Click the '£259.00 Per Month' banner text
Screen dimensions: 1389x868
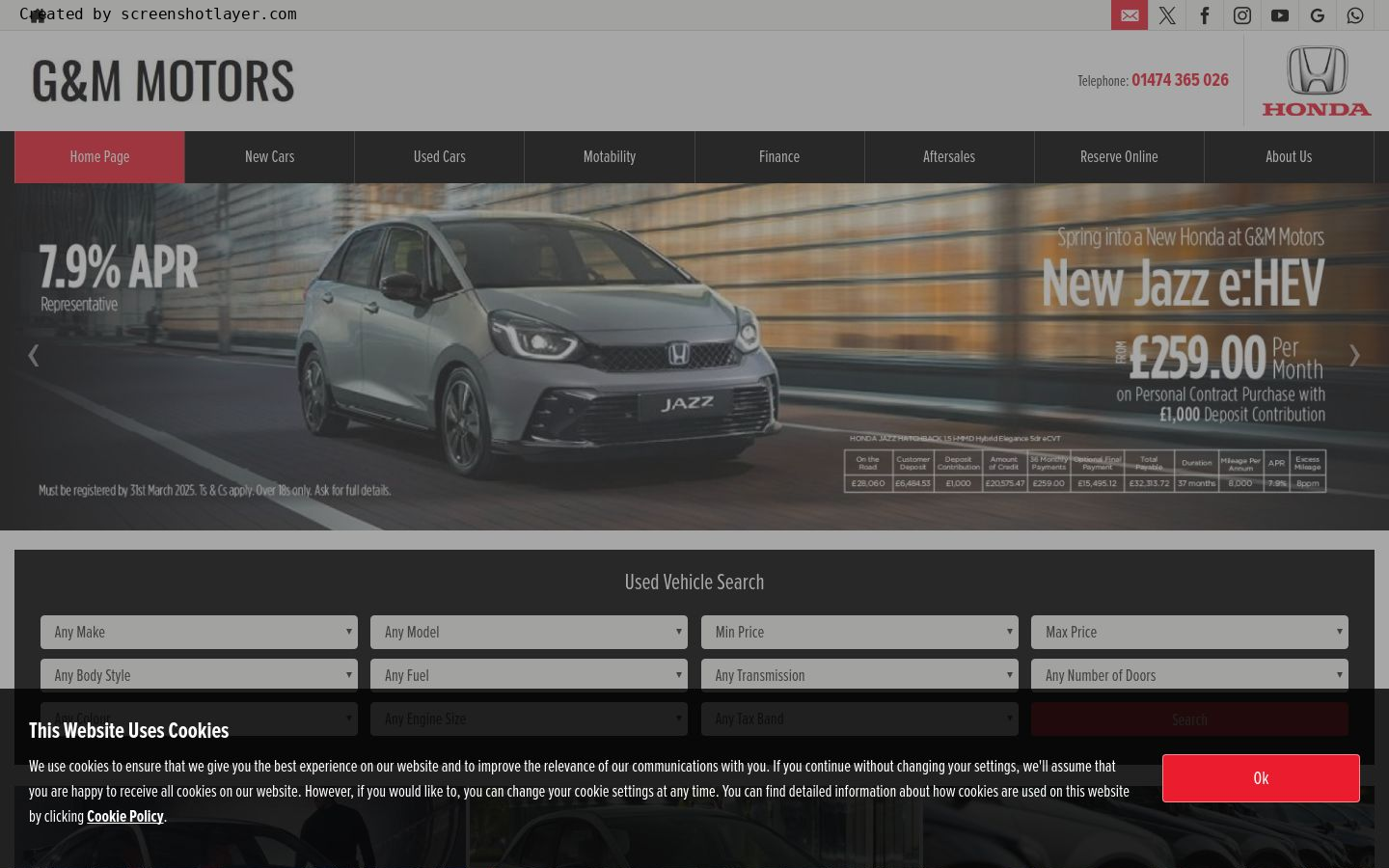(x=1227, y=358)
